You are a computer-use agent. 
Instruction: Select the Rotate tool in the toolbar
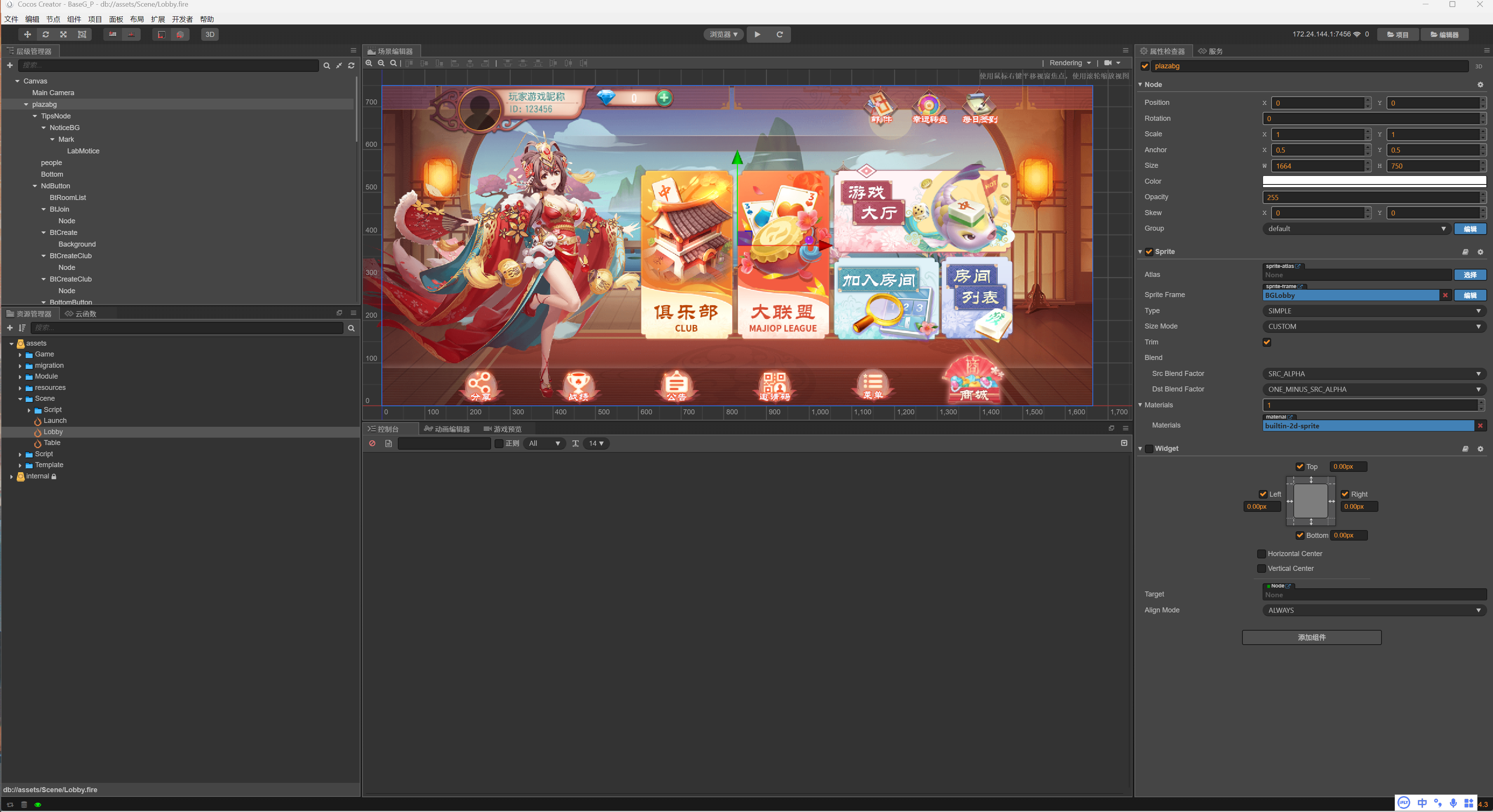(x=46, y=35)
